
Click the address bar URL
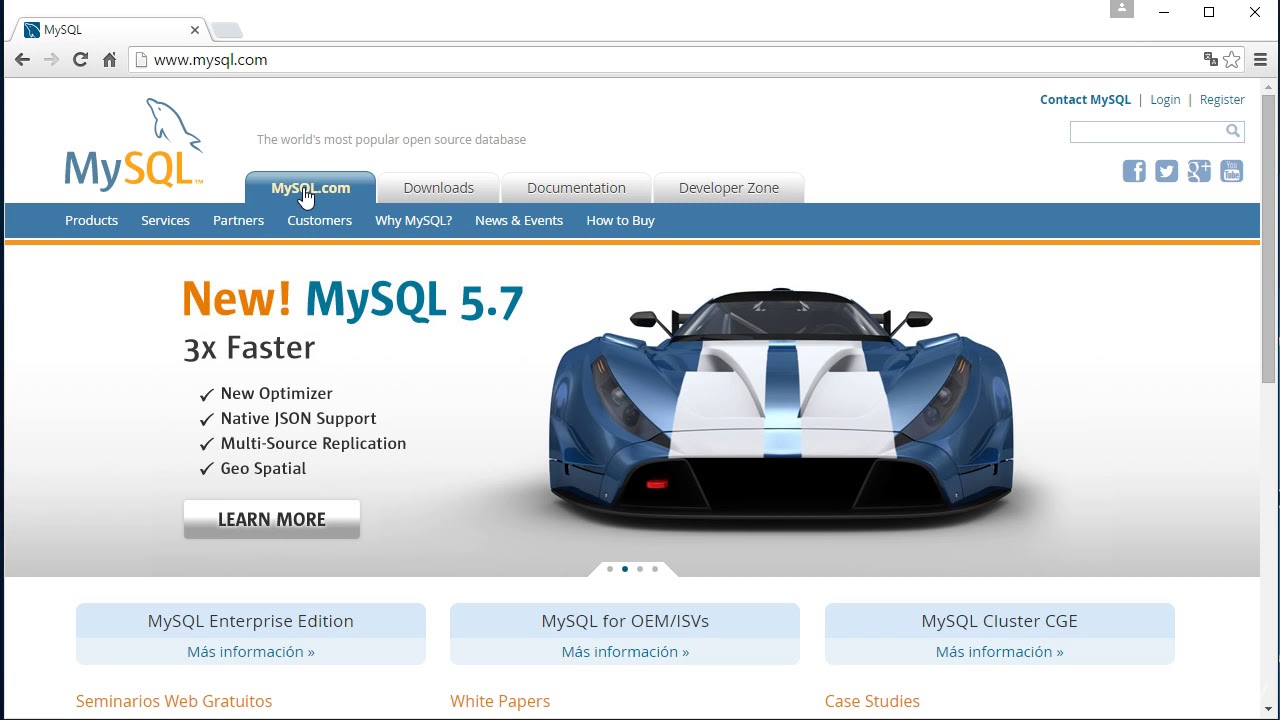210,60
